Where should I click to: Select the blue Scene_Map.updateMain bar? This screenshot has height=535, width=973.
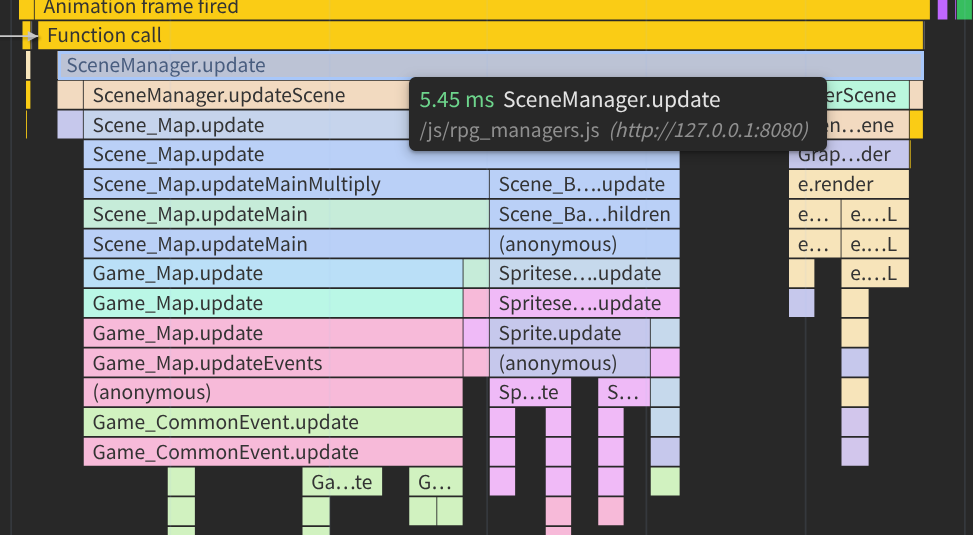(286, 244)
